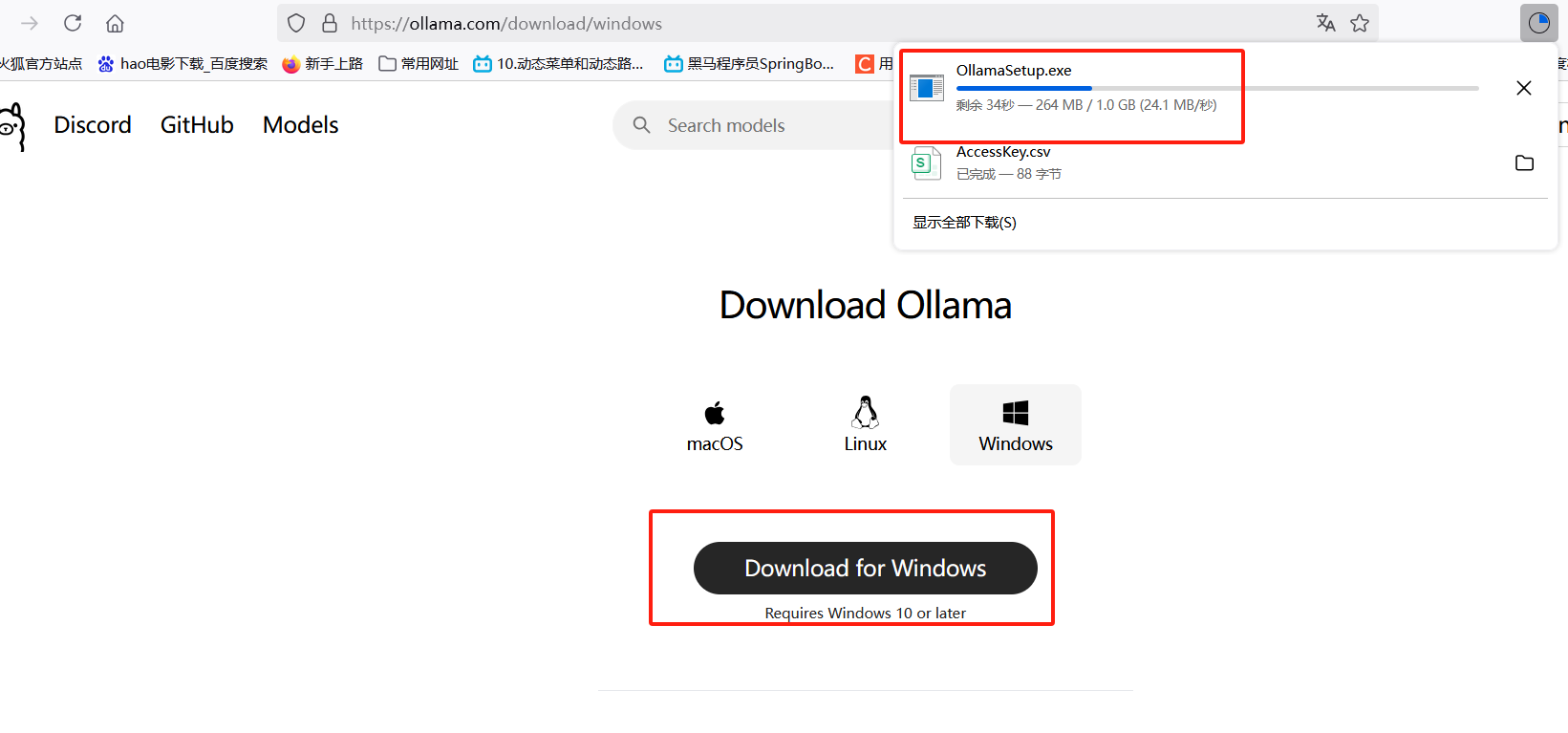1568x733 pixels.
Task: Open the hao电影下载_百度搜索 bookmark
Action: click(x=183, y=64)
